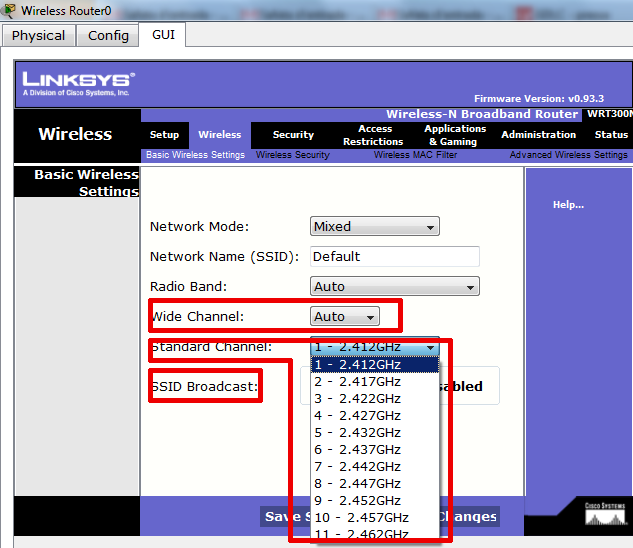
Task: Open Applications & Gaming section
Action: click(x=455, y=135)
